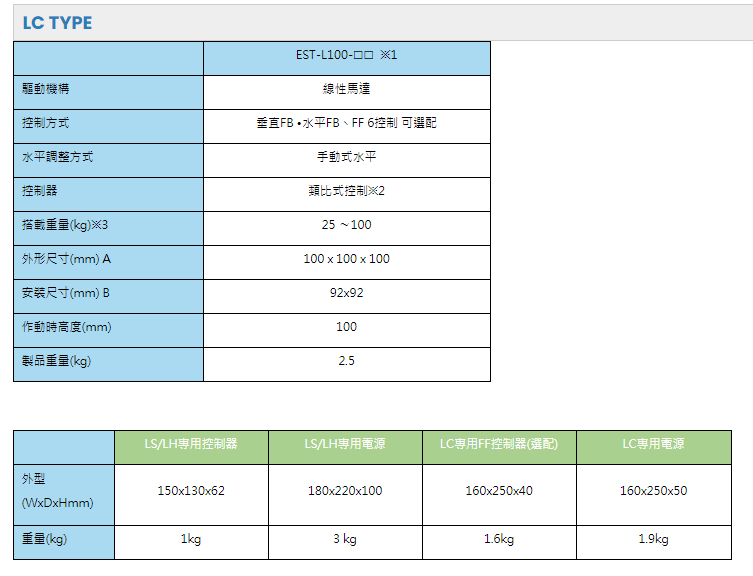Viewport: 753px width, 576px height.
Task: Click the 搭載重量(kg)※3 row label
Action: [x=64, y=226]
